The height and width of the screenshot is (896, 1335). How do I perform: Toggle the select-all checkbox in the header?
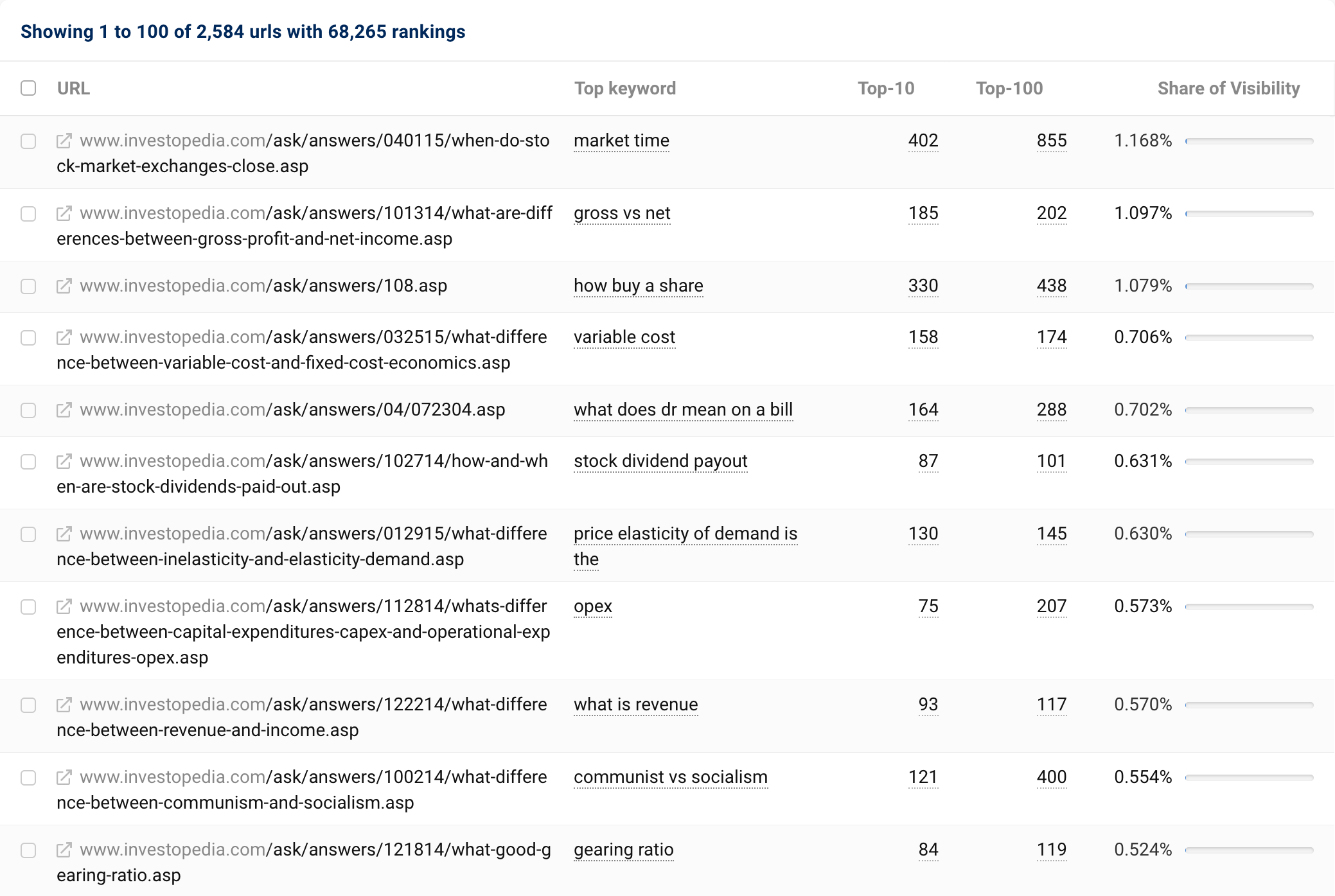[28, 88]
